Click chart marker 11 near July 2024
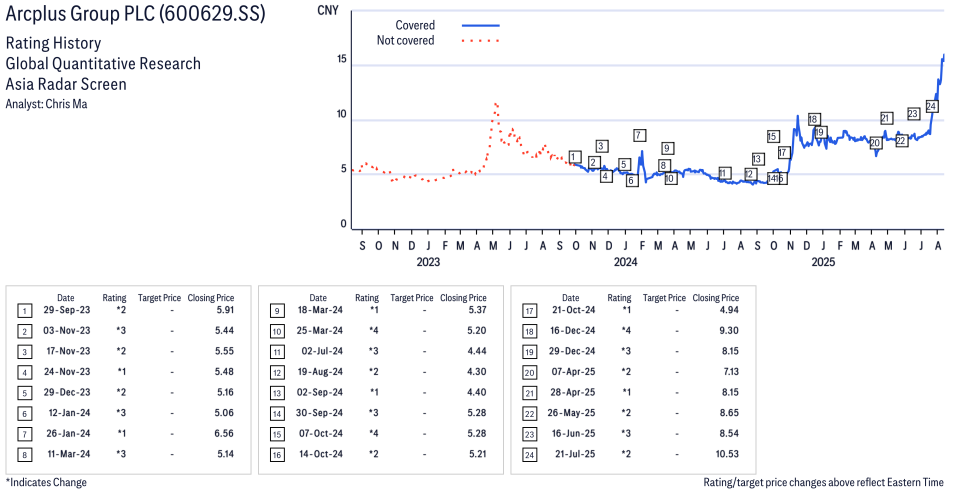 (x=724, y=174)
